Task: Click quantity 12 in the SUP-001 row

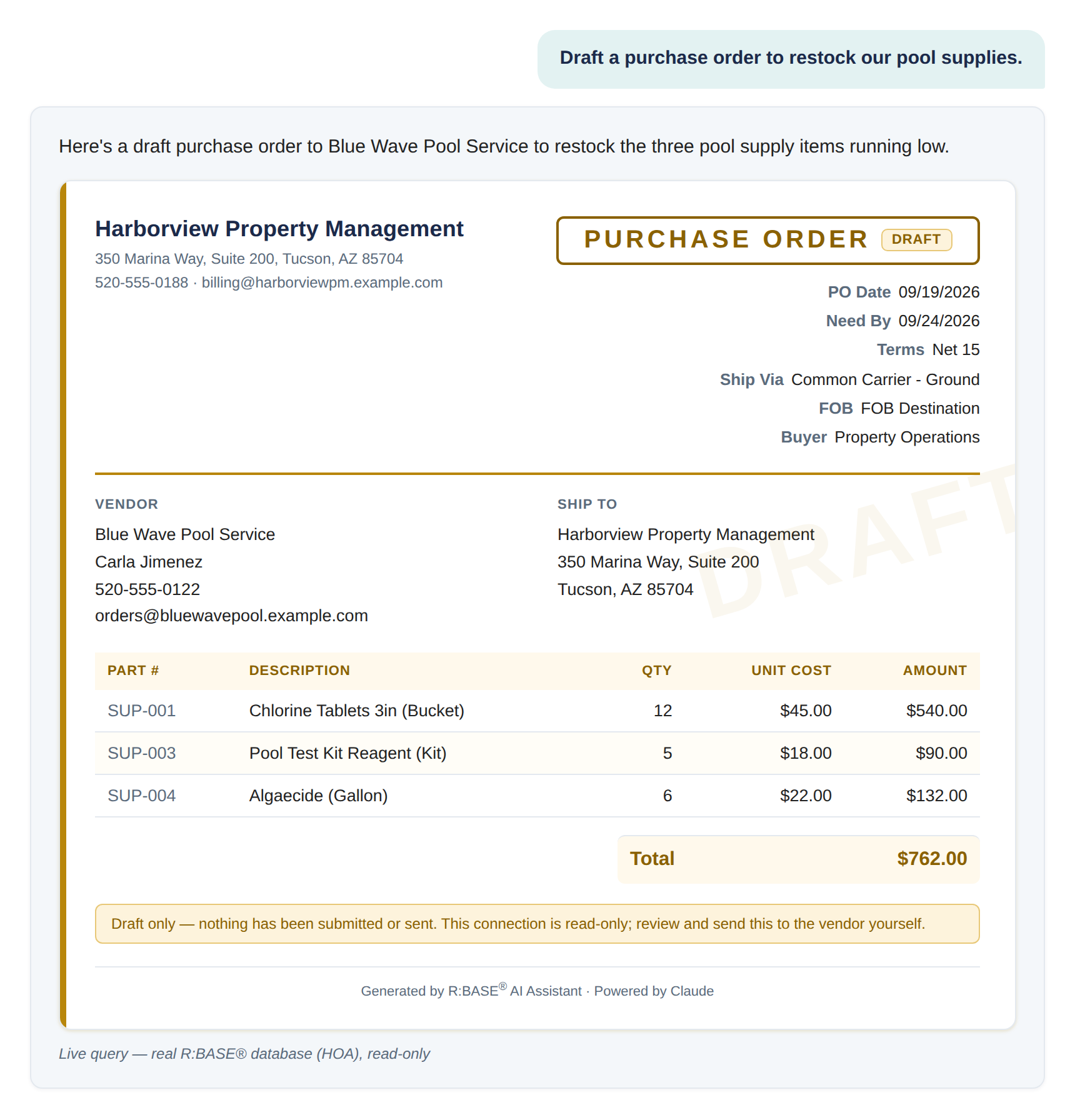Action: [662, 711]
